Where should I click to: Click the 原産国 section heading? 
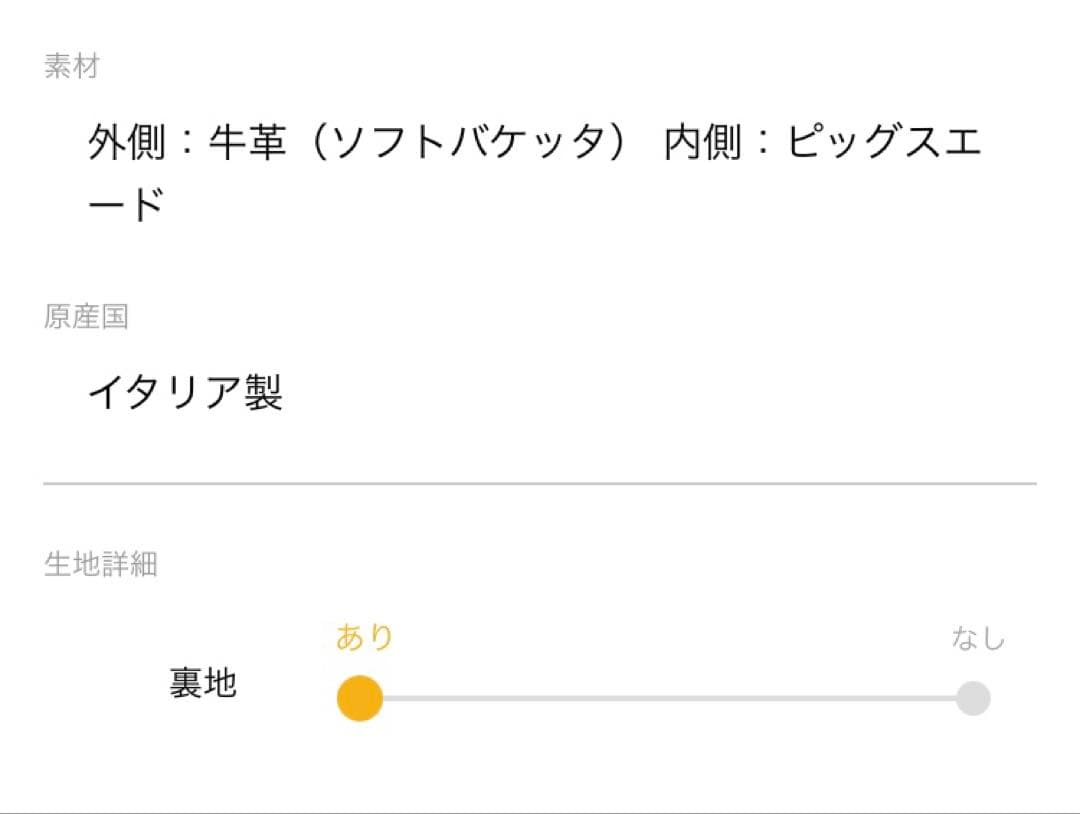tap(86, 317)
